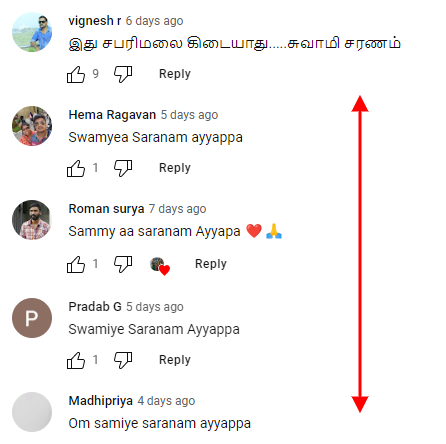Open Roman surya's profile picture
Viewport: 446px width, 444px height.
(x=32, y=220)
